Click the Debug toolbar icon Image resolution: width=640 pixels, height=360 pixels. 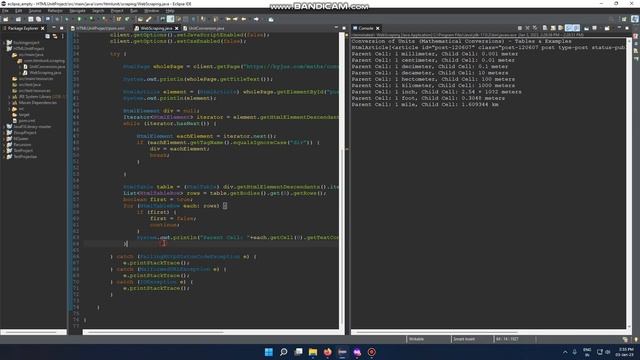click(67, 19)
